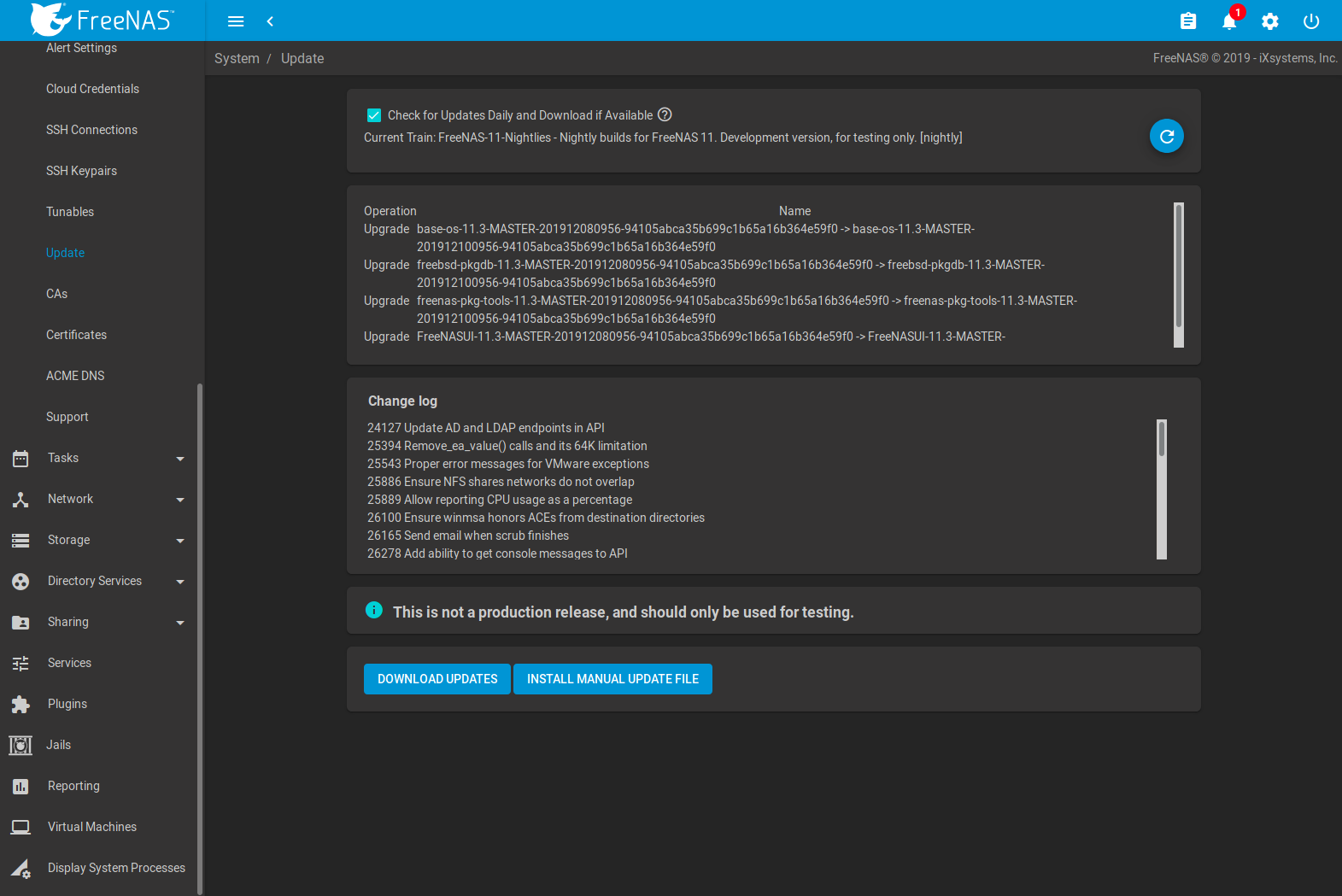1342x896 pixels.
Task: Click the Jails icon
Action: tap(21, 746)
